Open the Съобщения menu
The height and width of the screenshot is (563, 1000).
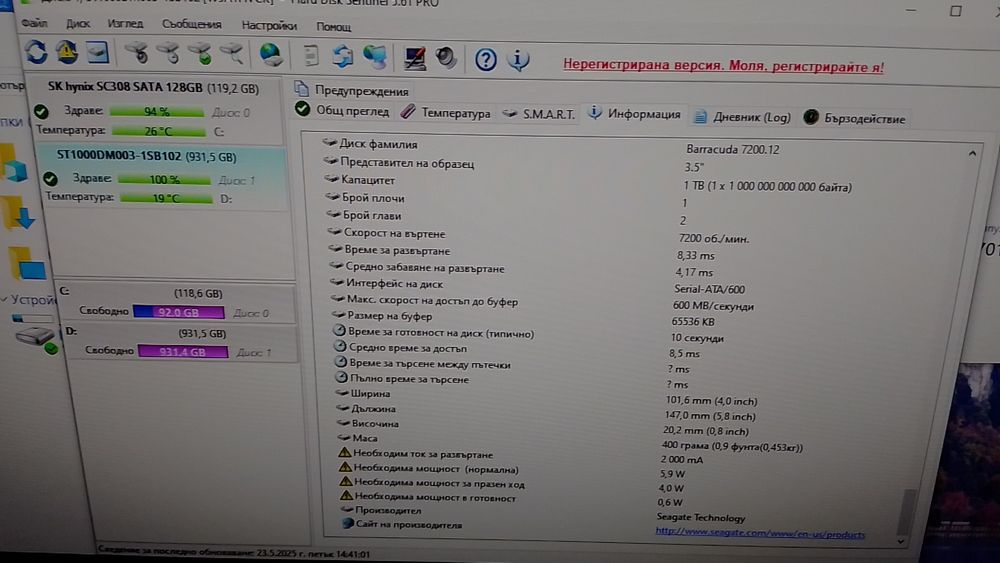(191, 24)
